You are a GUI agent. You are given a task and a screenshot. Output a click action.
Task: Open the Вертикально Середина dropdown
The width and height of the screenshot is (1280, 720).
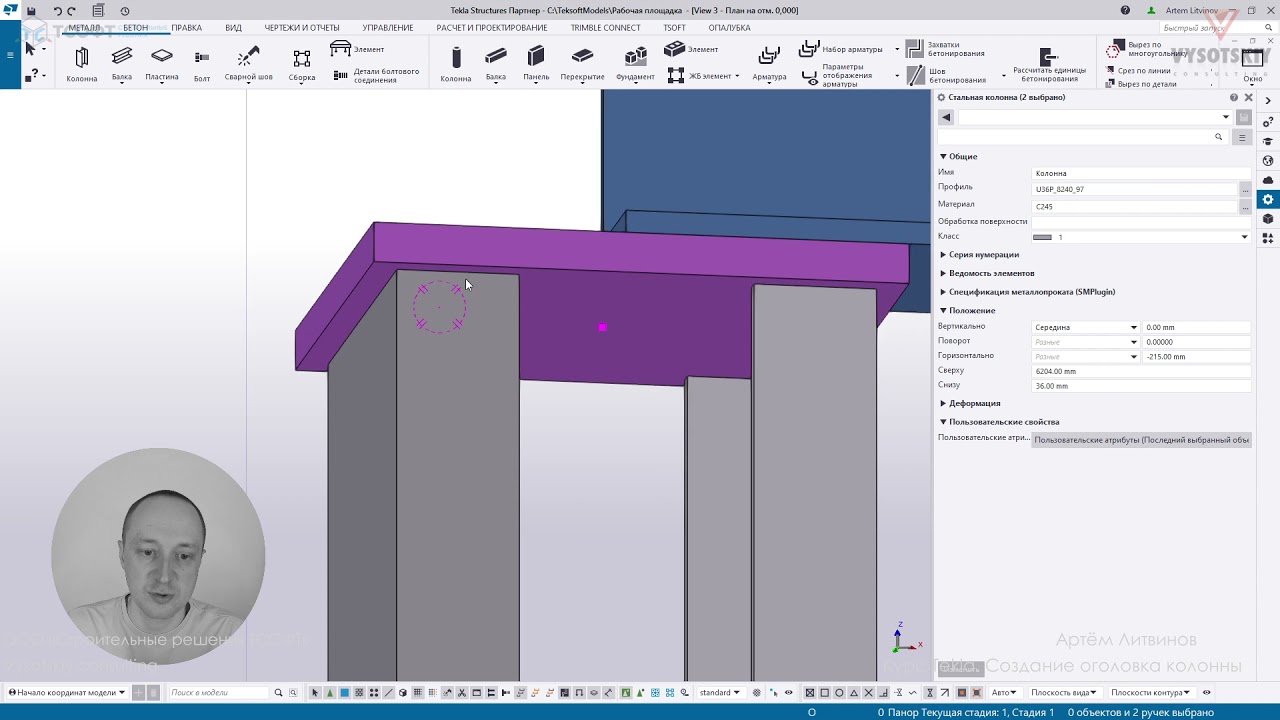[x=1133, y=327]
